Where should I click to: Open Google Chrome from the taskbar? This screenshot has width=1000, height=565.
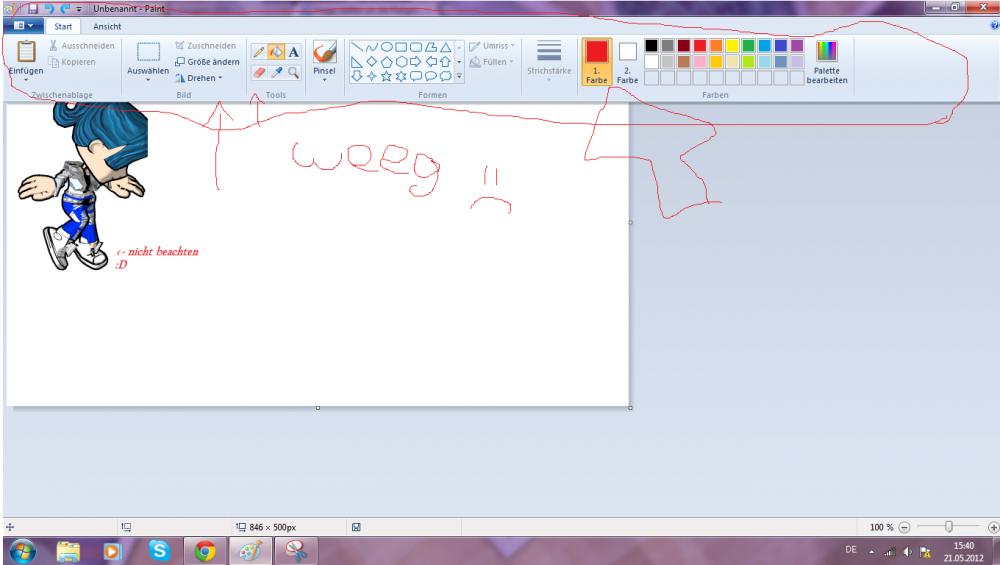205,549
